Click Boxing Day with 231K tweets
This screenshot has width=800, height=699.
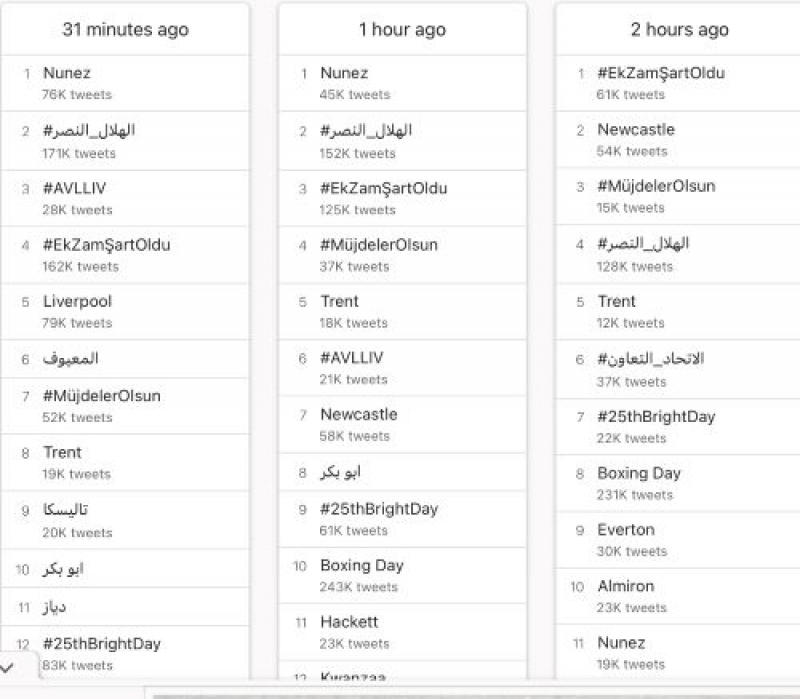(638, 473)
